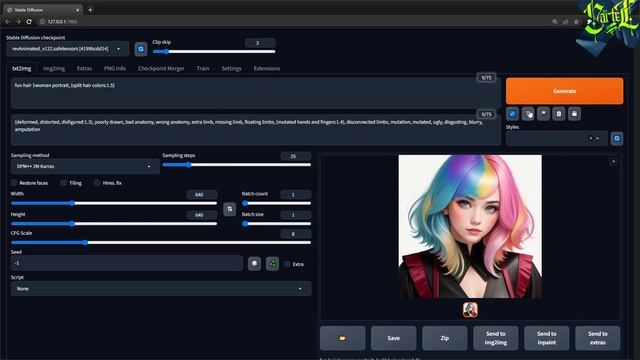Screen dimensions: 640x360
Task: Open the Checkpoint Merger tab
Action: coord(161,69)
